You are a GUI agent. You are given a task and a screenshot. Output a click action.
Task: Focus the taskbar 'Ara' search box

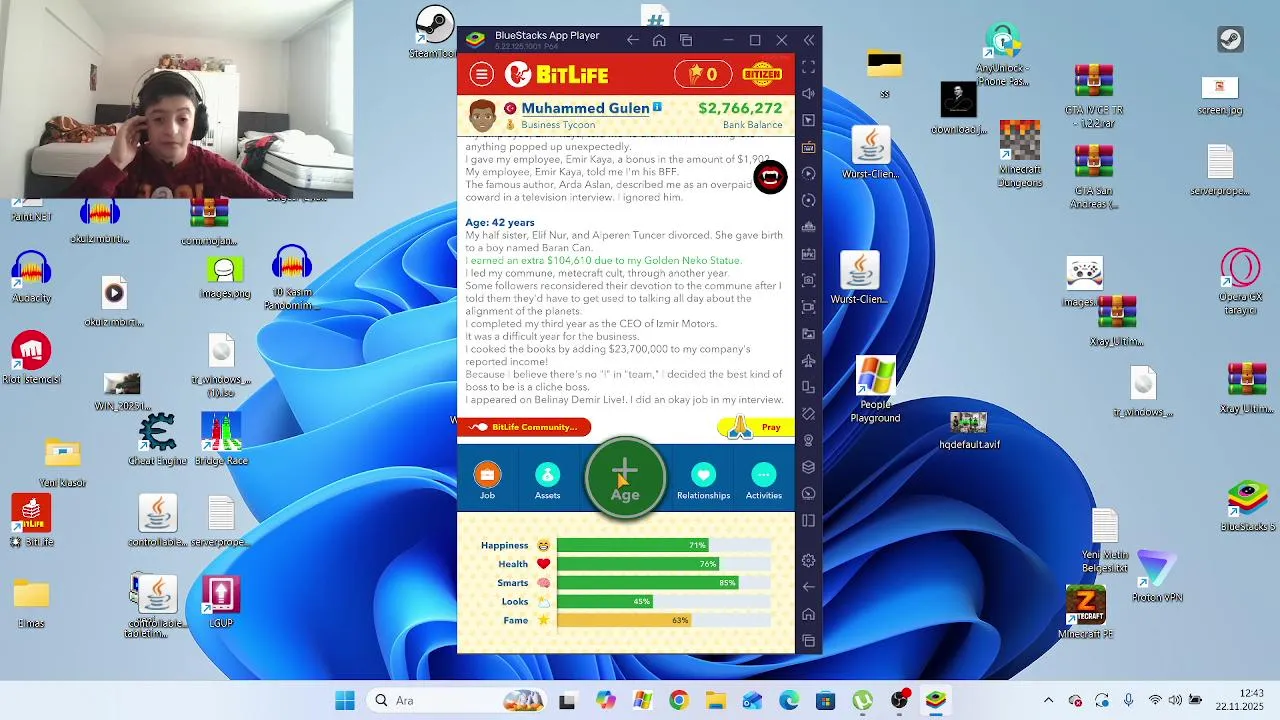pyautogui.click(x=455, y=700)
